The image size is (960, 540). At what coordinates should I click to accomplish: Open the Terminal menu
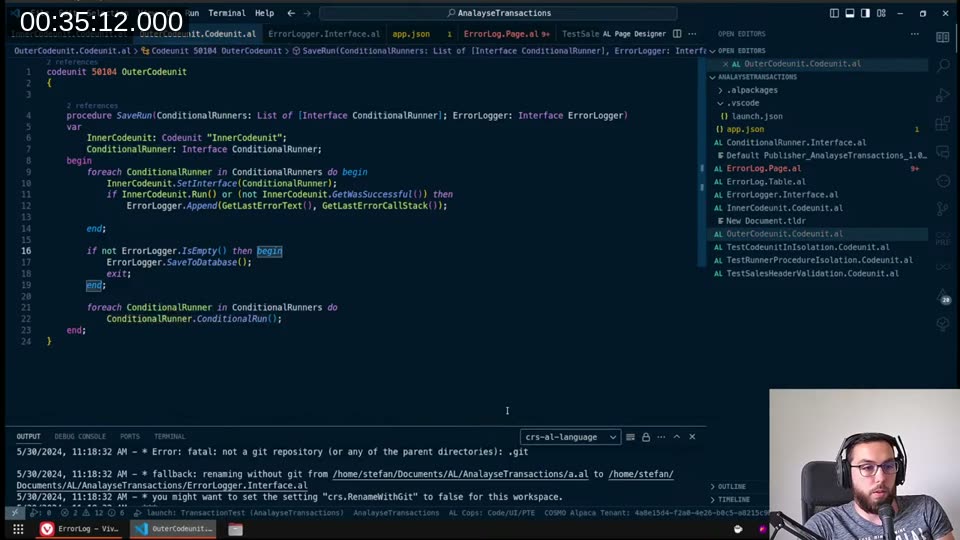pos(226,13)
